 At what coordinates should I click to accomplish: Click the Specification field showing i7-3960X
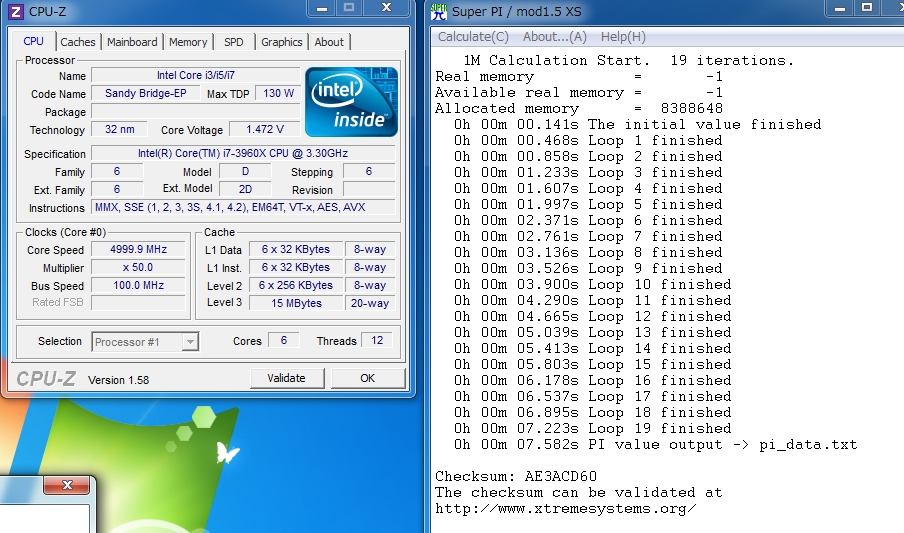(x=243, y=153)
